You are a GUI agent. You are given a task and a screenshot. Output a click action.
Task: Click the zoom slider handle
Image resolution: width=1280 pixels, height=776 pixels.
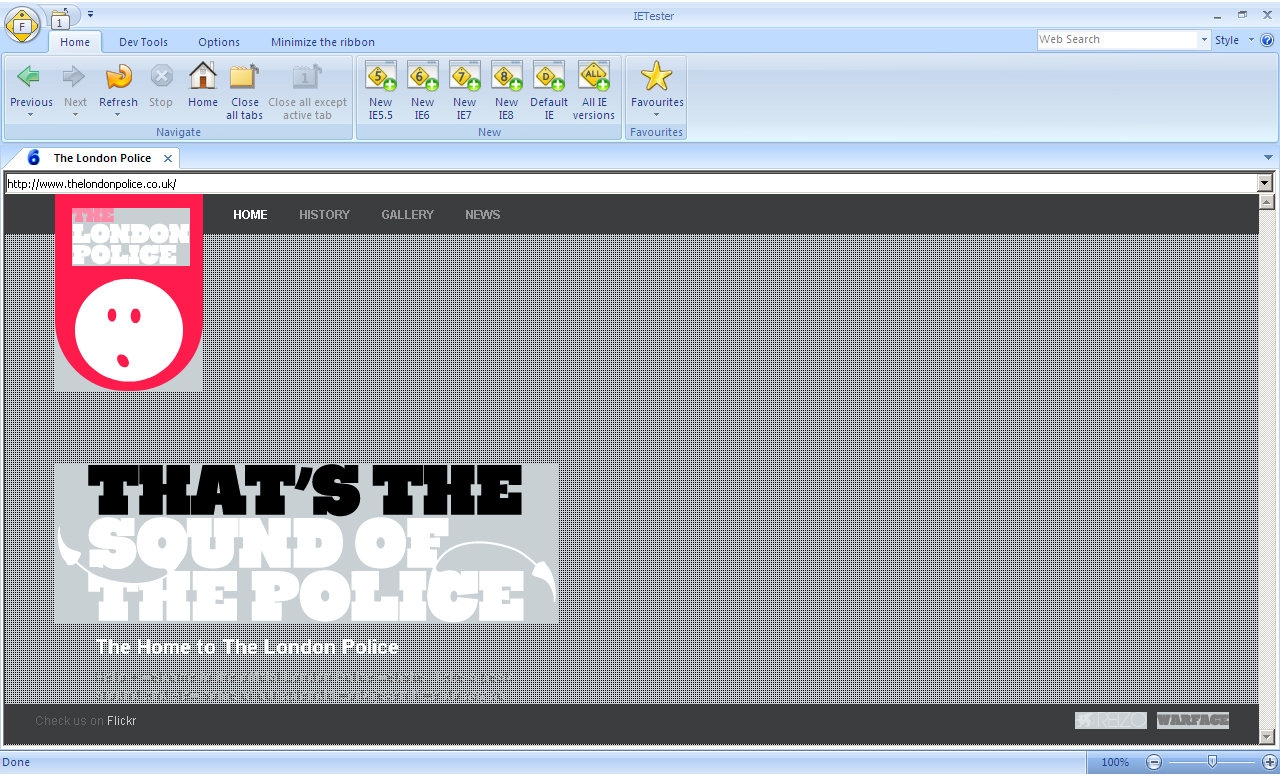[1212, 762]
